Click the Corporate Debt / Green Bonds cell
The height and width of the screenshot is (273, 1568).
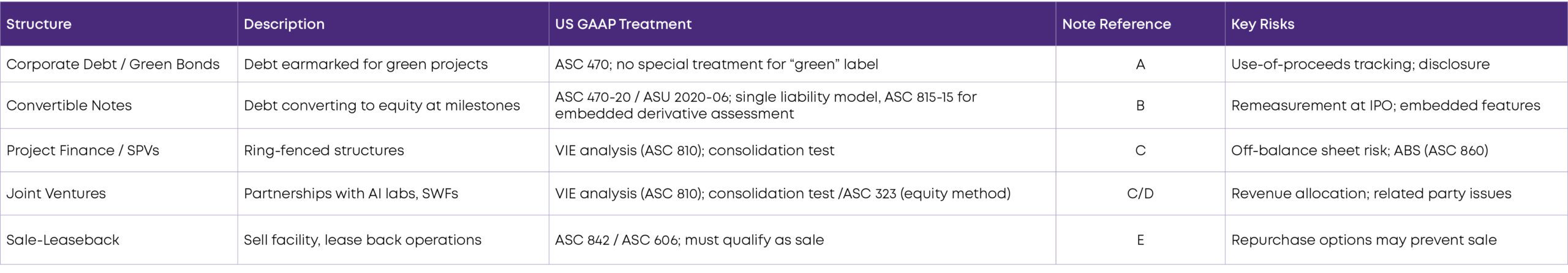pos(113,64)
